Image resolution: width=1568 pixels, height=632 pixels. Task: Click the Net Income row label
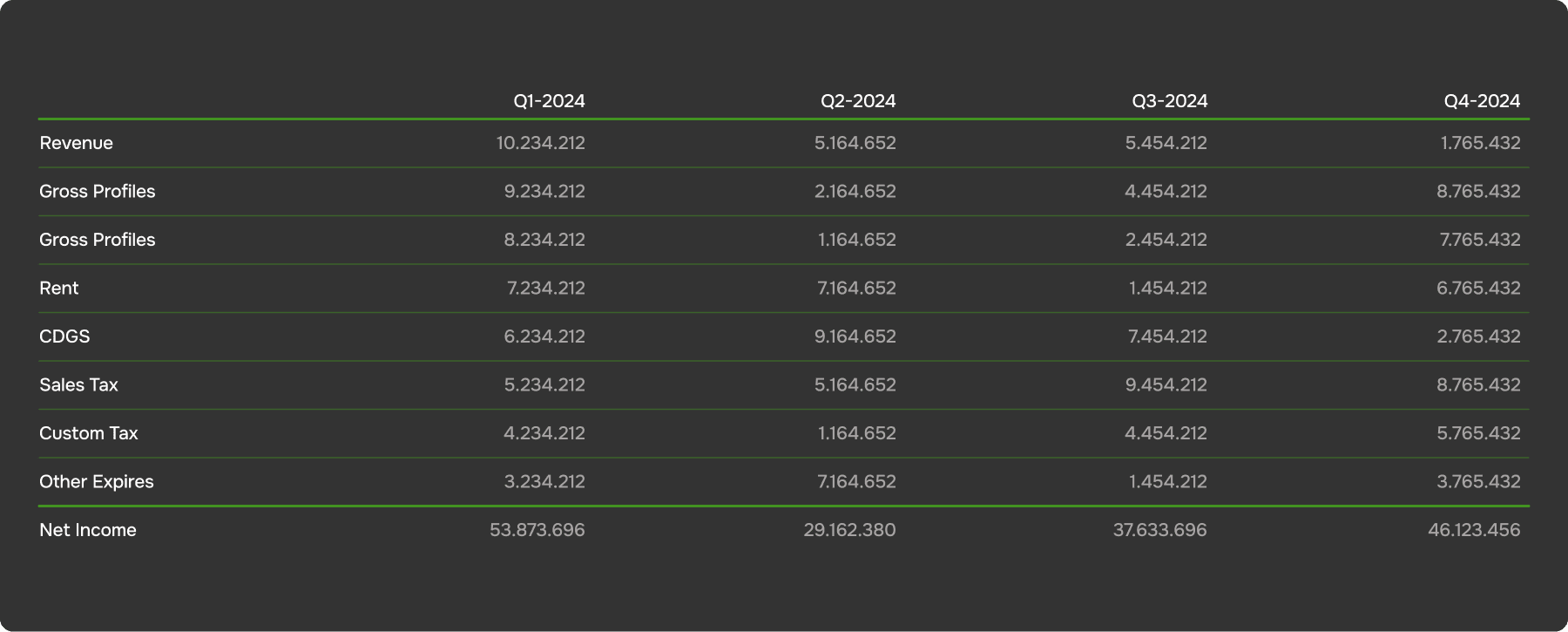click(x=88, y=530)
